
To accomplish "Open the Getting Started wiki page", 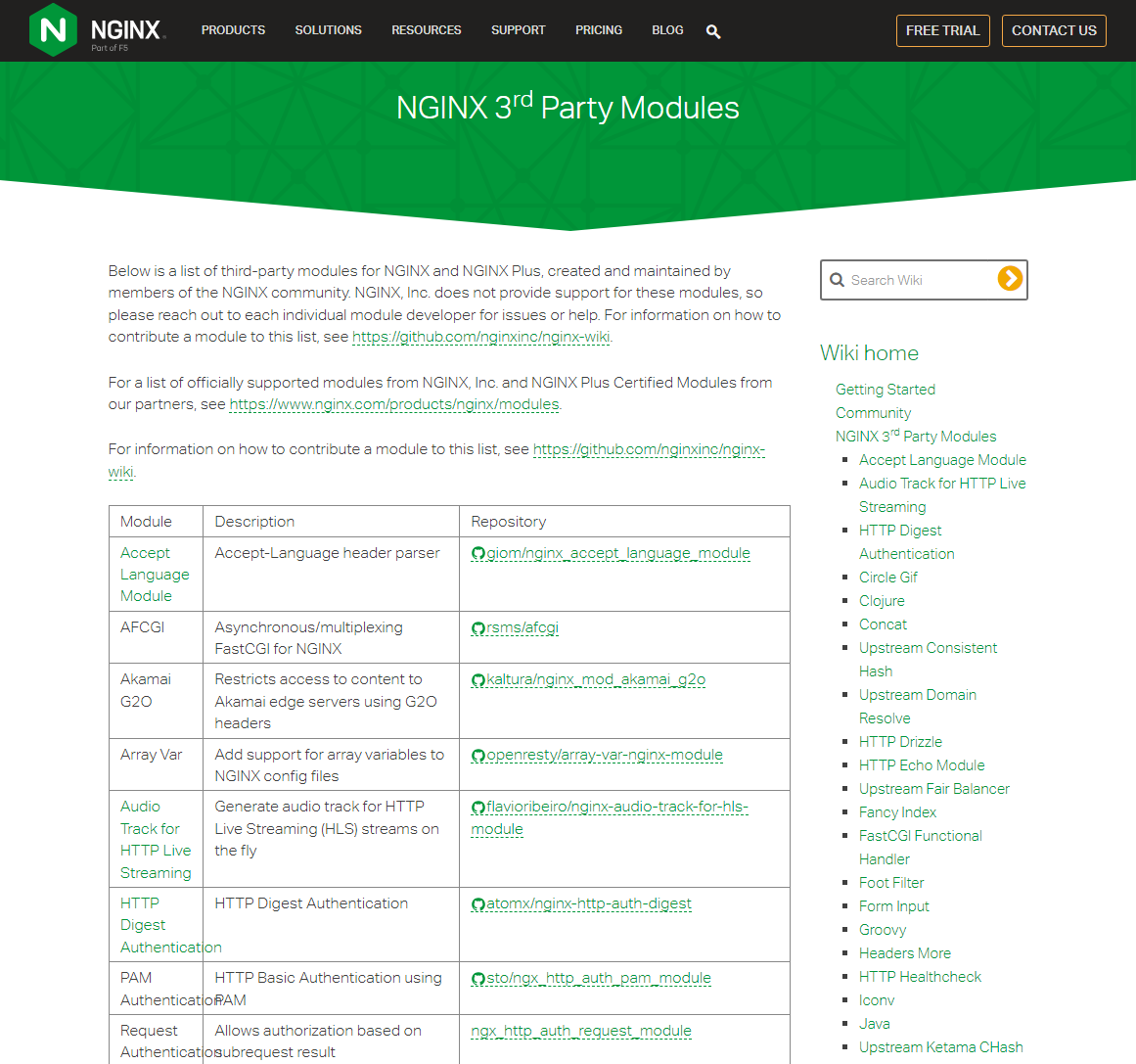I will pos(885,389).
